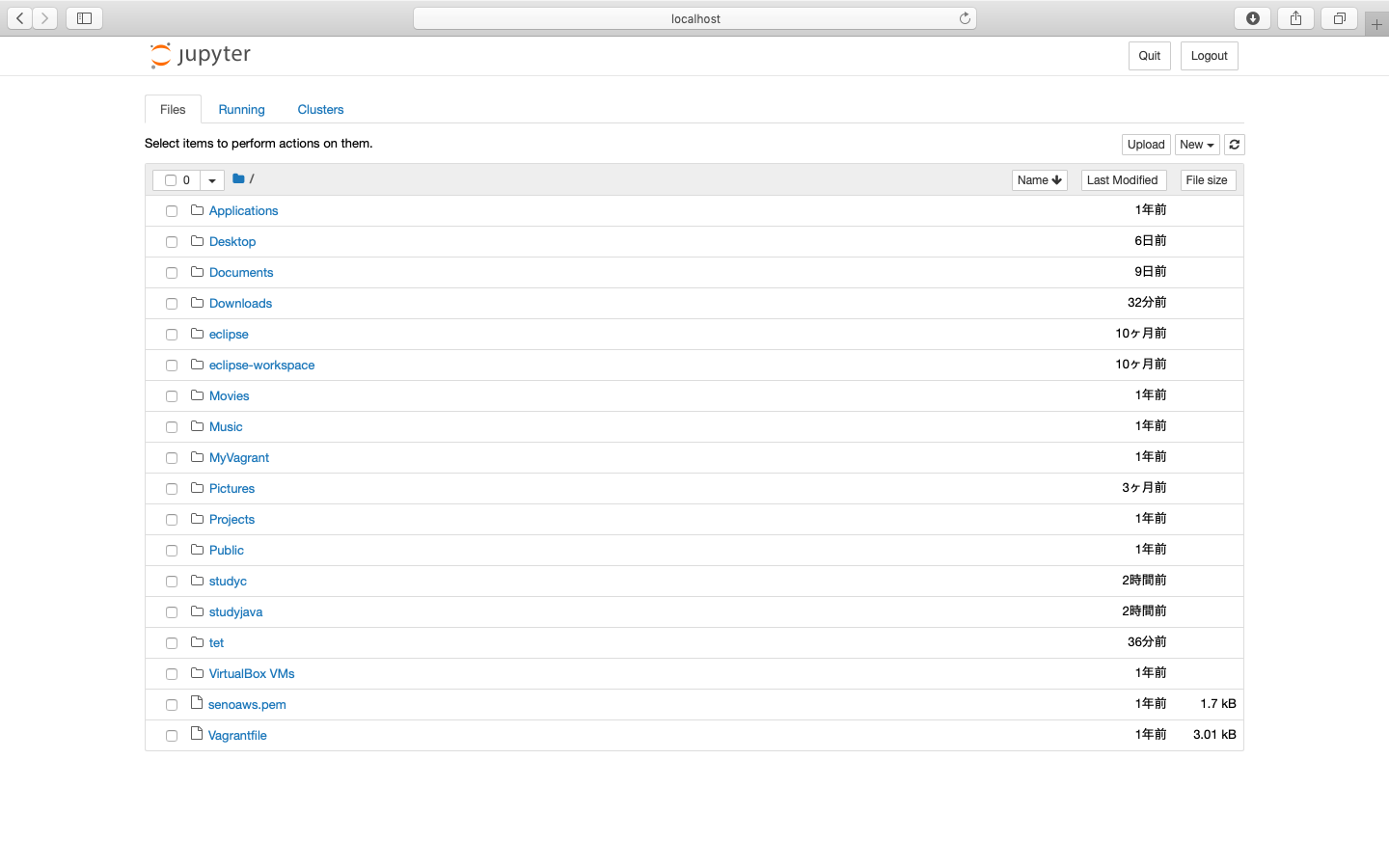
Task: Click folder icon beside eclipse-workspace
Action: [197, 365]
